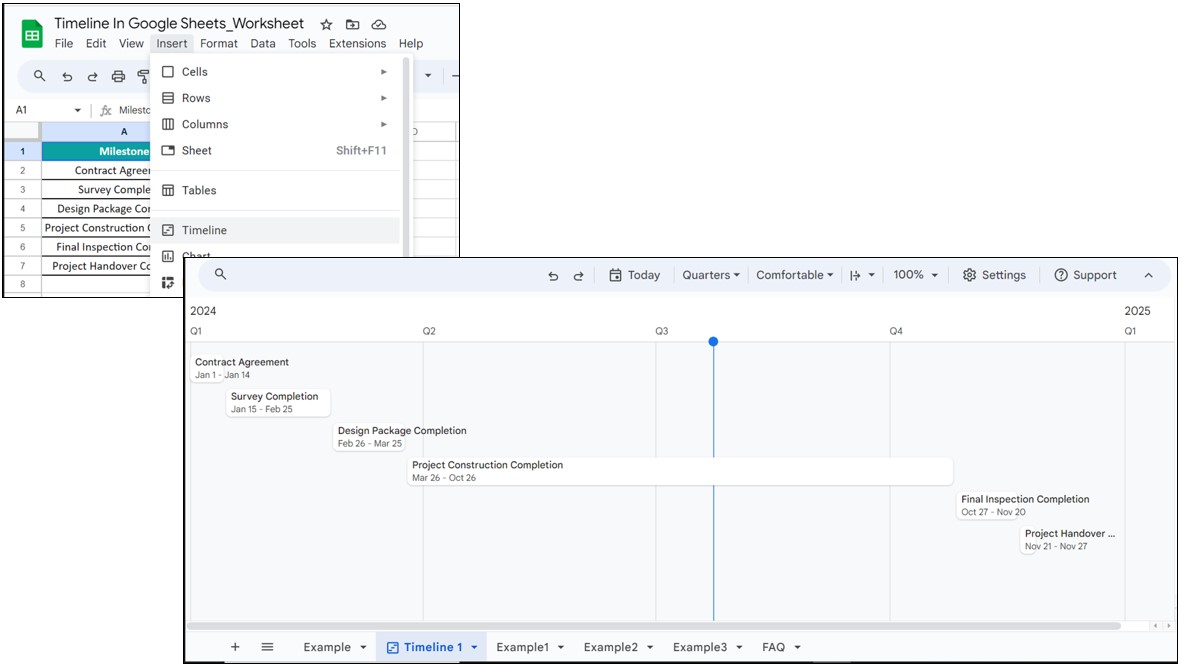Screen dimensions: 1182x667
Task: Open the Quarters interval dropdown
Action: click(711, 275)
